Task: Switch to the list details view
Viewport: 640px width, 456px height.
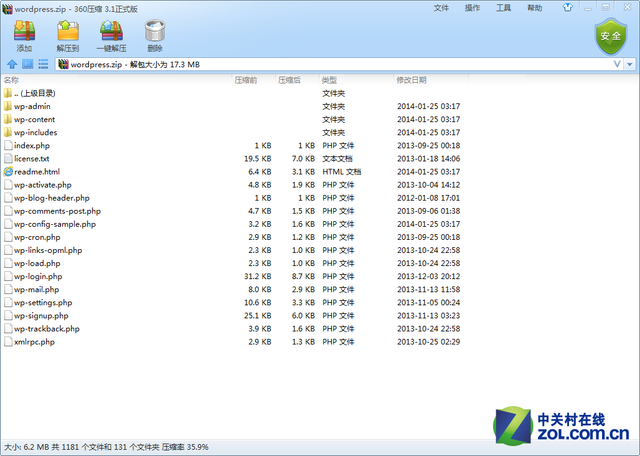Action: coord(43,65)
